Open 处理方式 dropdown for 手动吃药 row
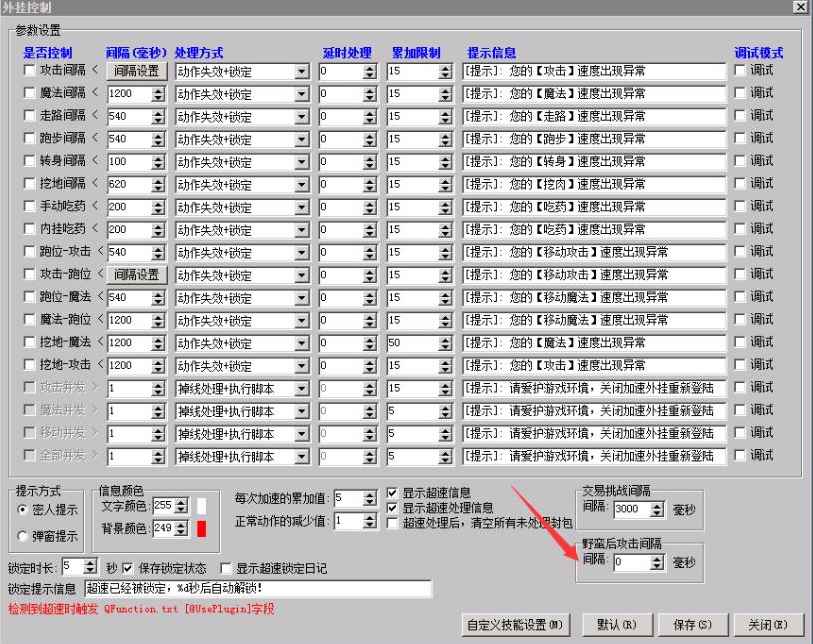Screen dimensions: 813x644 click(x=302, y=207)
